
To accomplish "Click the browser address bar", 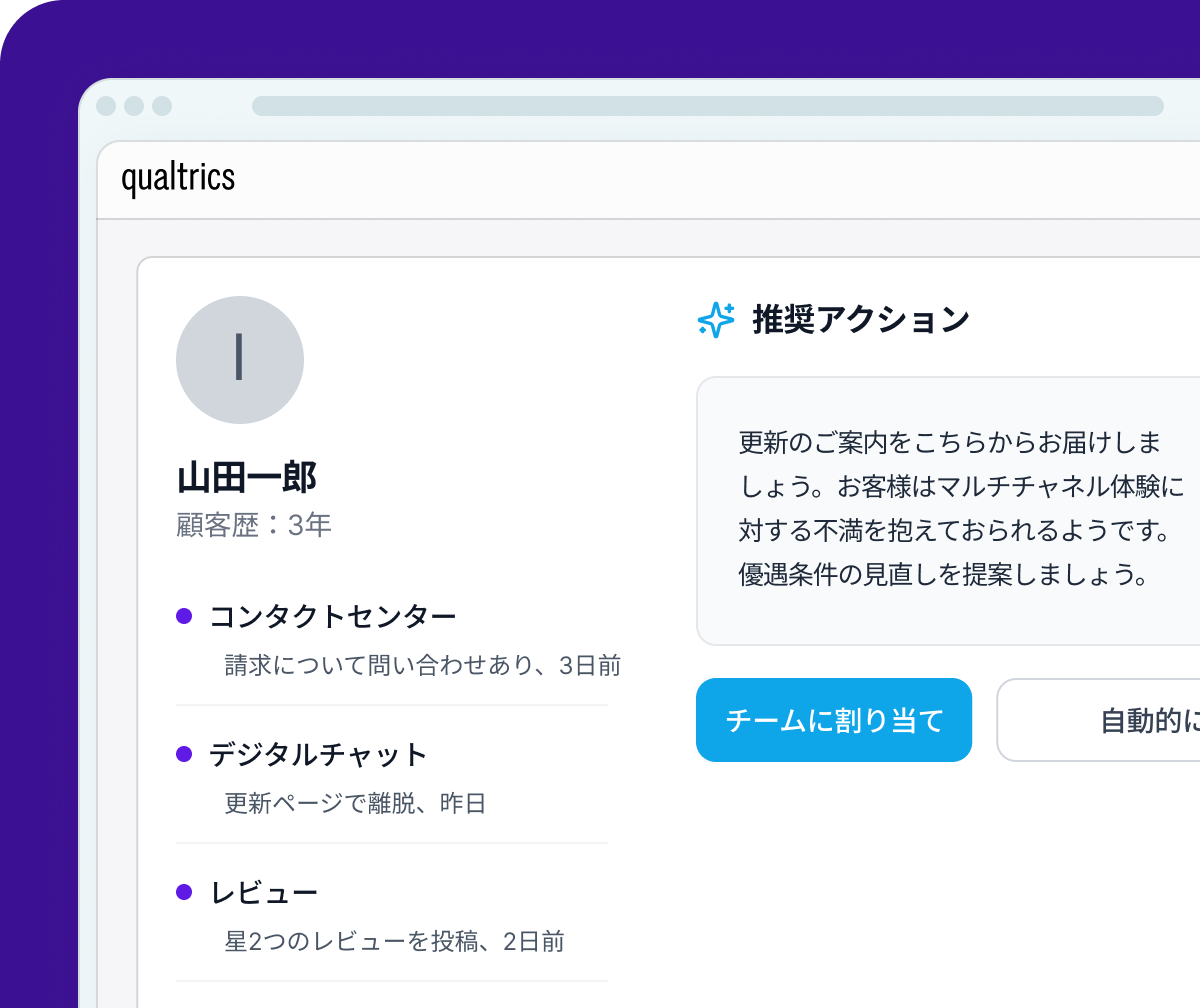I will [x=708, y=106].
